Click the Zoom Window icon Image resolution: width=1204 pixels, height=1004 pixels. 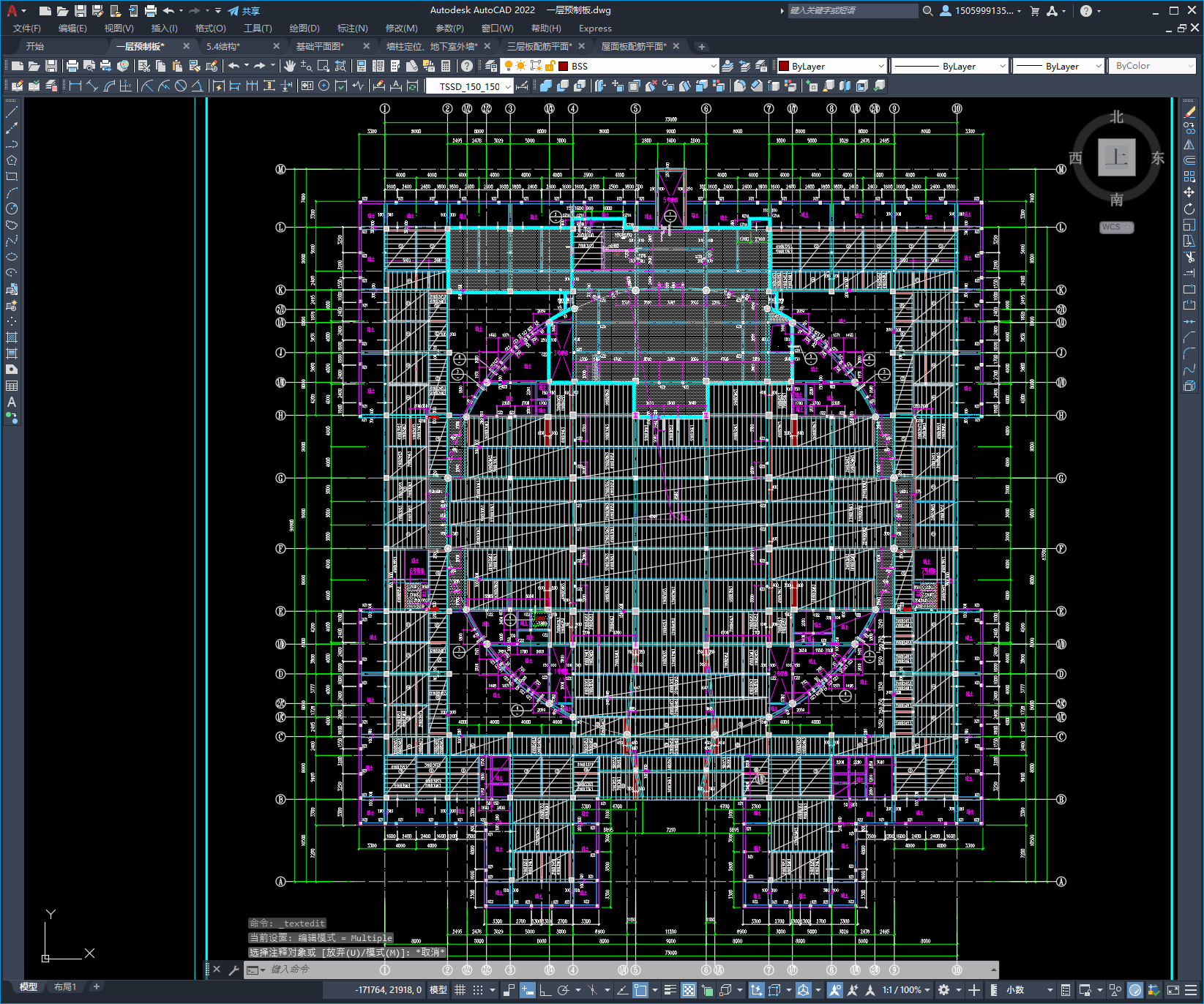324,66
